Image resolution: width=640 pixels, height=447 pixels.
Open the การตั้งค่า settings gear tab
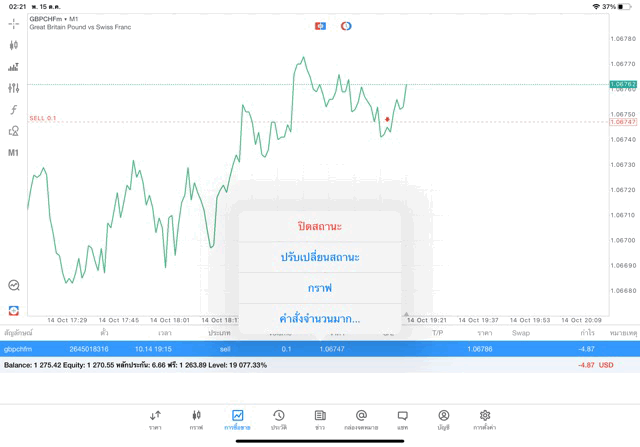tap(485, 420)
